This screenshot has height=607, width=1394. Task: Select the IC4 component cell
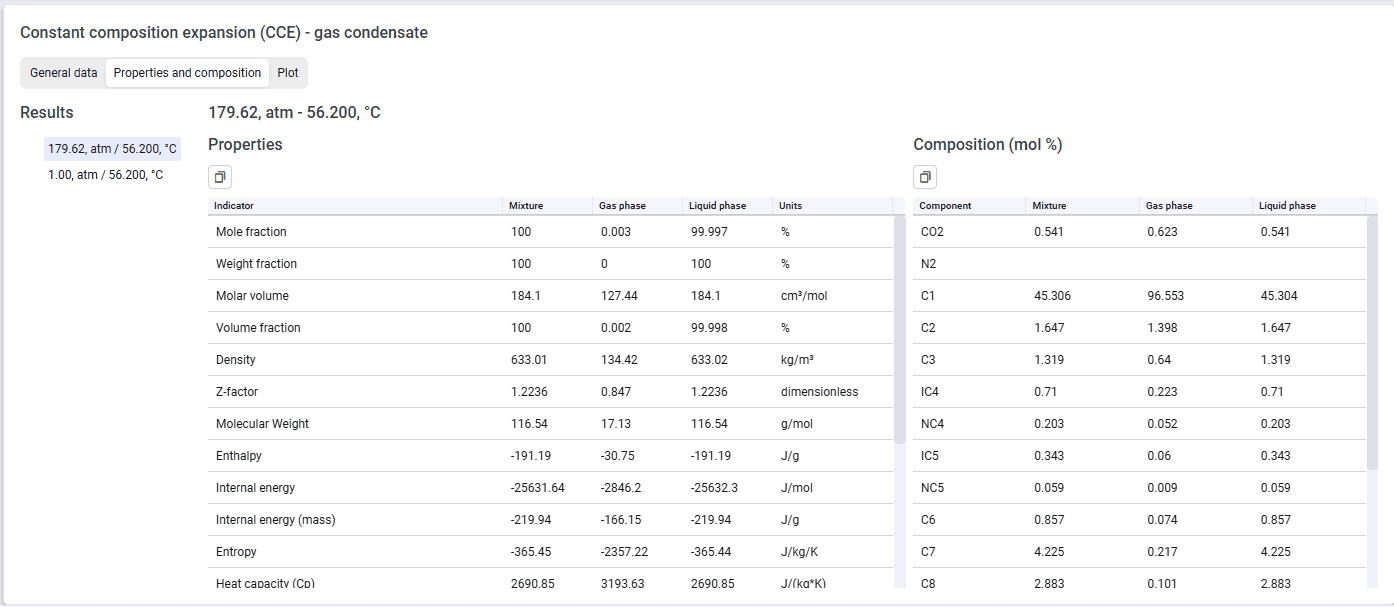[970, 392]
